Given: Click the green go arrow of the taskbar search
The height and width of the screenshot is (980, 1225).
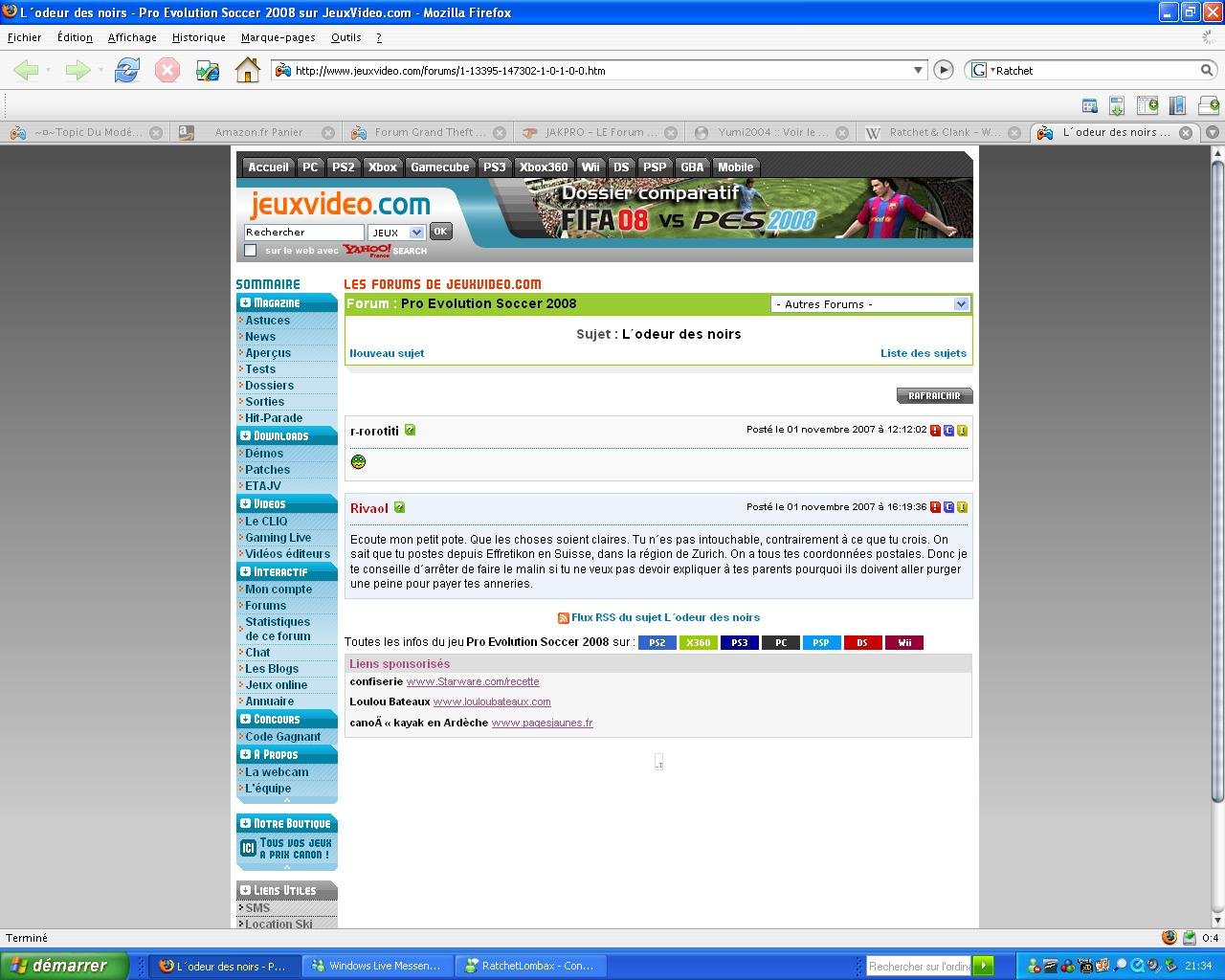Looking at the screenshot, I should (x=983, y=966).
